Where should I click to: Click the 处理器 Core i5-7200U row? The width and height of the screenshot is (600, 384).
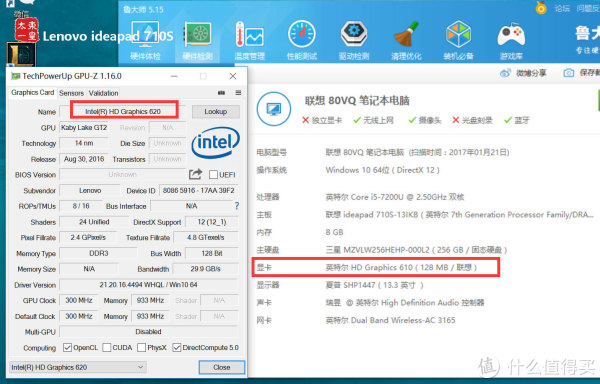(360, 197)
